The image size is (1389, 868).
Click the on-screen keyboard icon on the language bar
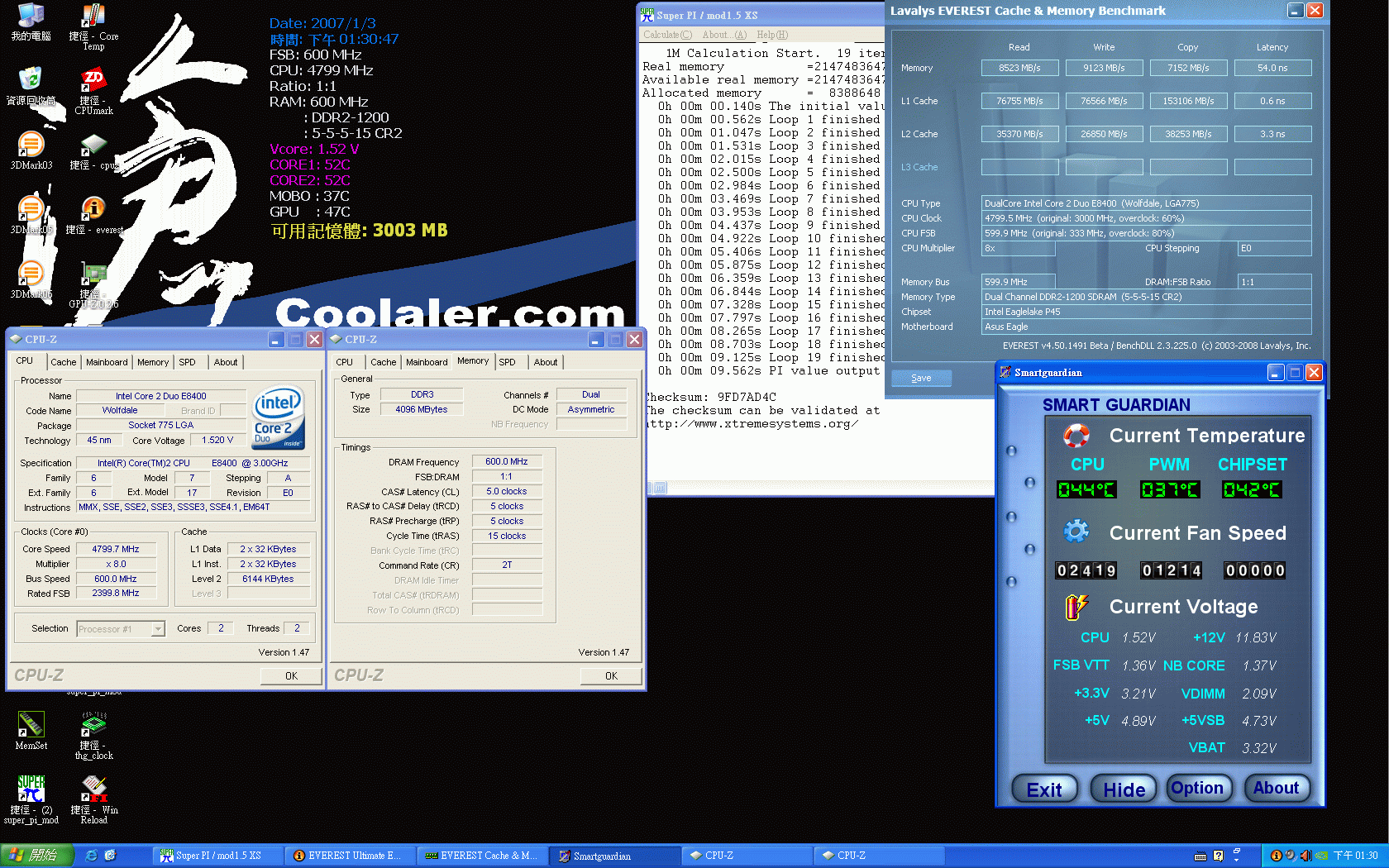coord(1200,856)
